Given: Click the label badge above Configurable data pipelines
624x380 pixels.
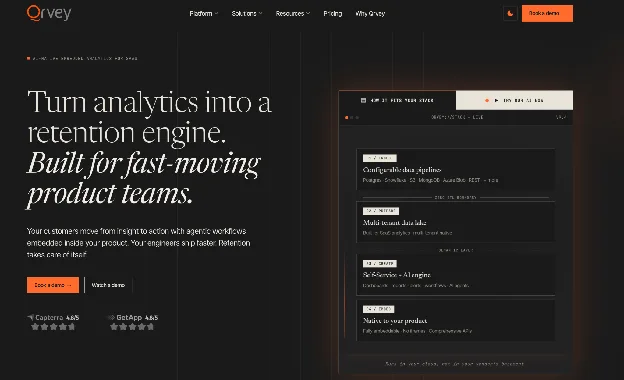Looking at the screenshot, I should click(x=380, y=158).
